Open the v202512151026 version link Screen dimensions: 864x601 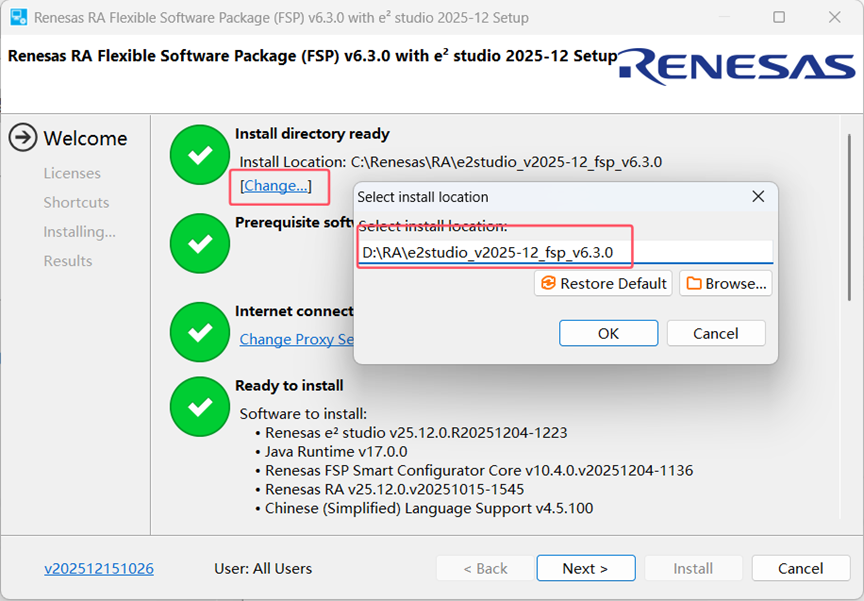coord(99,568)
